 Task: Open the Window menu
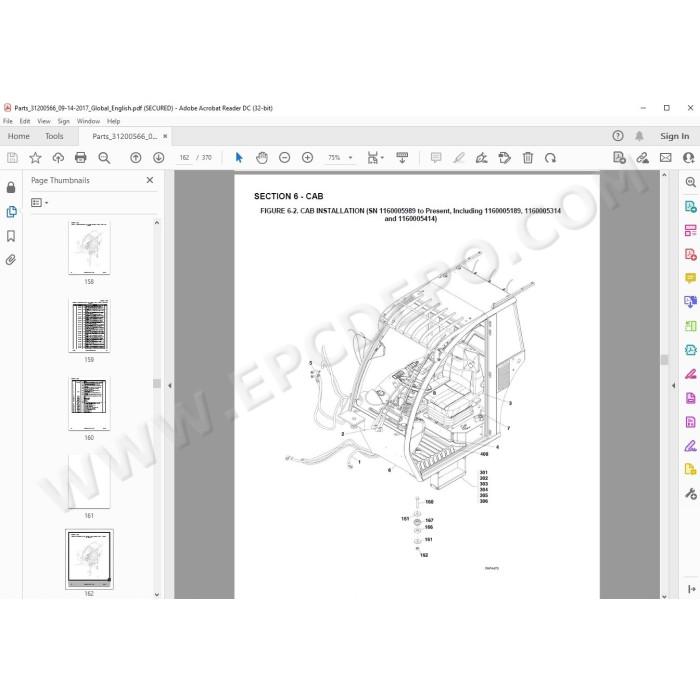coord(88,121)
